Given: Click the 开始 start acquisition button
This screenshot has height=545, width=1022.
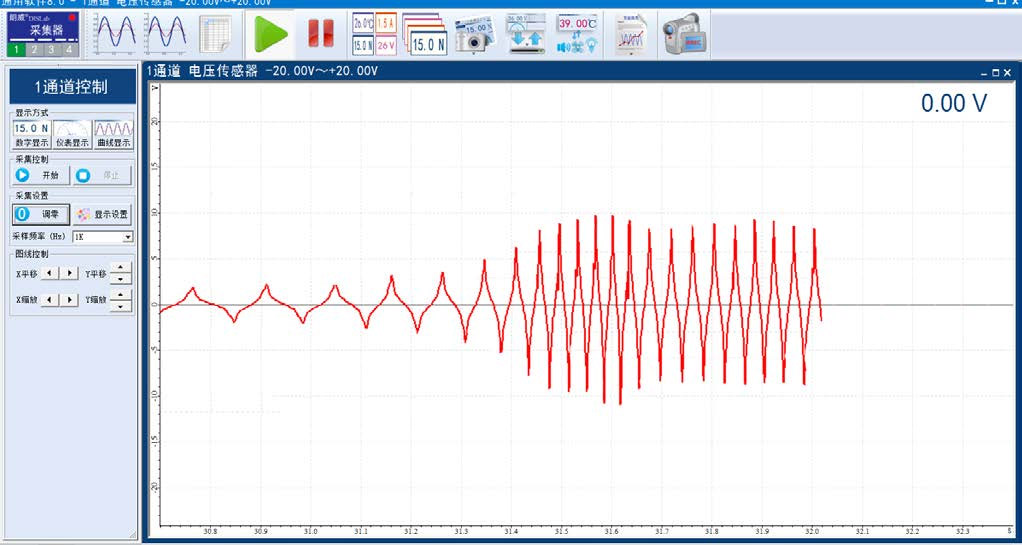Looking at the screenshot, I should coord(41,175).
